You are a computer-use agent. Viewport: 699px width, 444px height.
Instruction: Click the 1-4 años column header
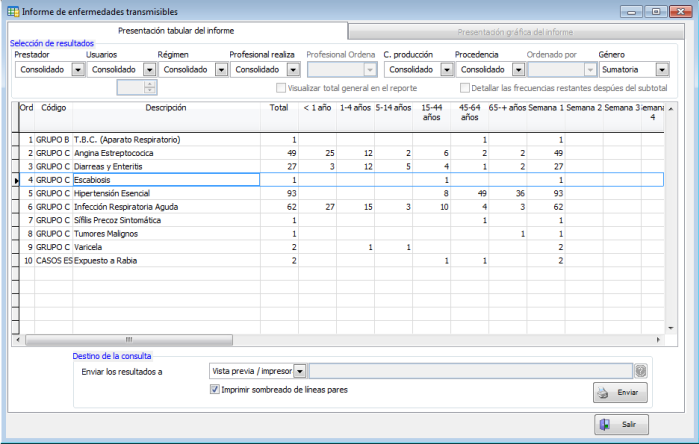coord(355,116)
